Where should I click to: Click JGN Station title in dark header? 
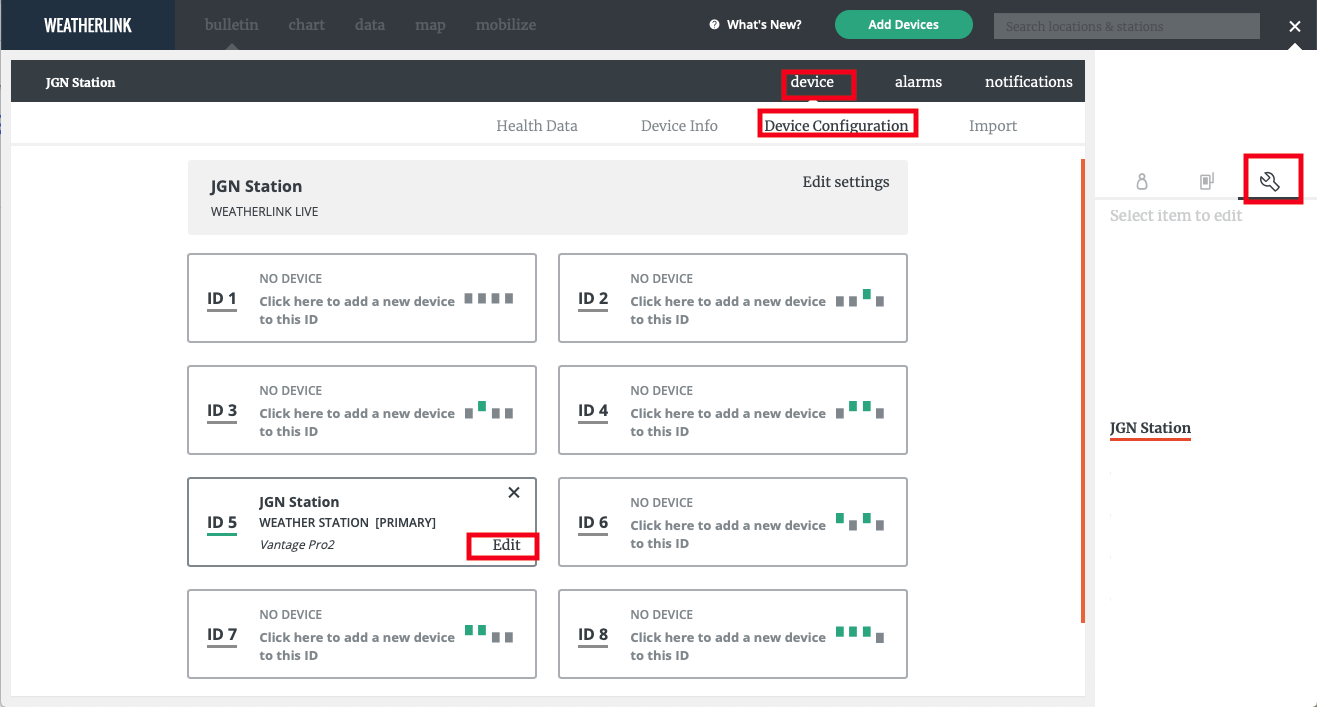[x=81, y=82]
